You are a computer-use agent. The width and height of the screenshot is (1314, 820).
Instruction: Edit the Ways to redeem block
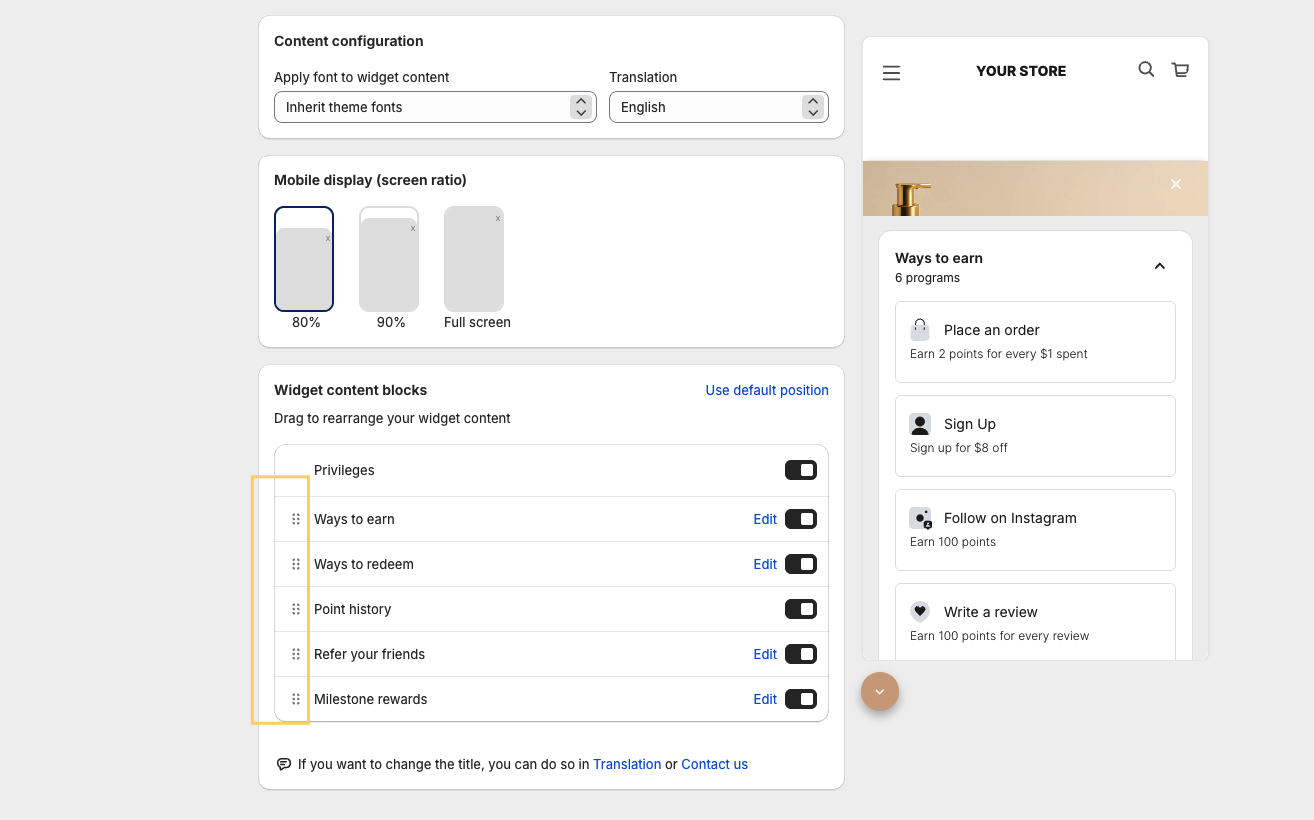pos(764,564)
